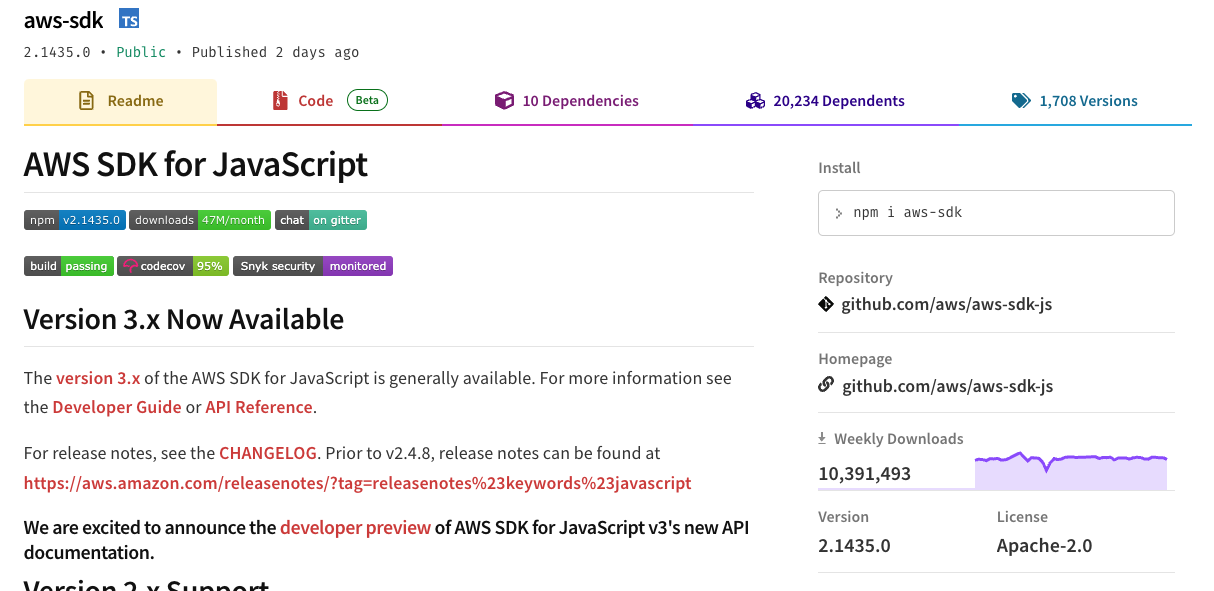The width and height of the screenshot is (1214, 591).
Task: Click the downloads 47M/month badge
Action: point(200,220)
